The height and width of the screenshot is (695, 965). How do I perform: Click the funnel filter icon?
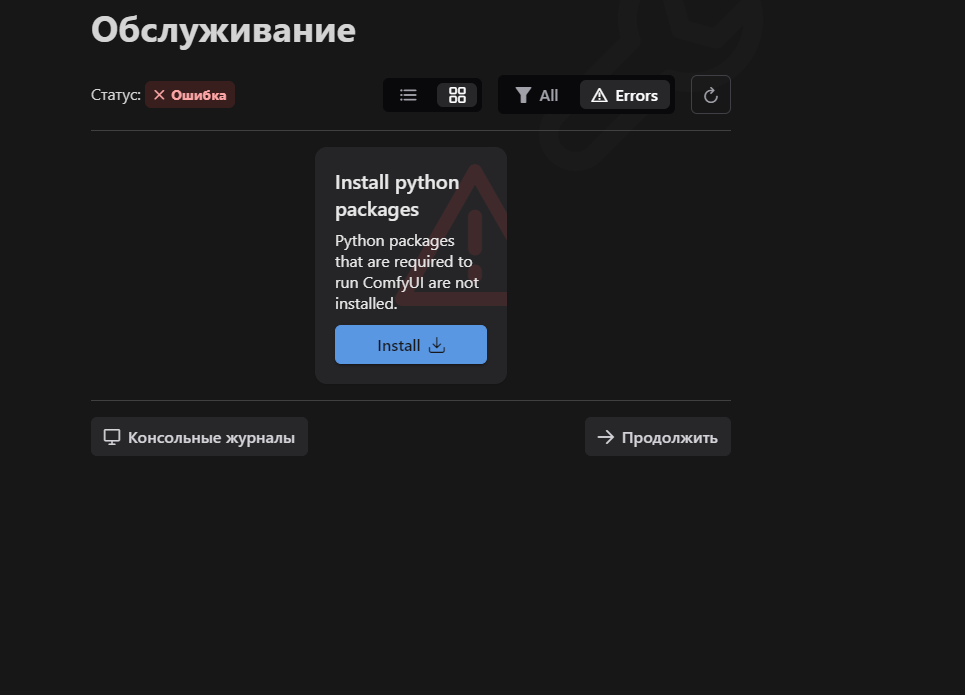click(523, 95)
